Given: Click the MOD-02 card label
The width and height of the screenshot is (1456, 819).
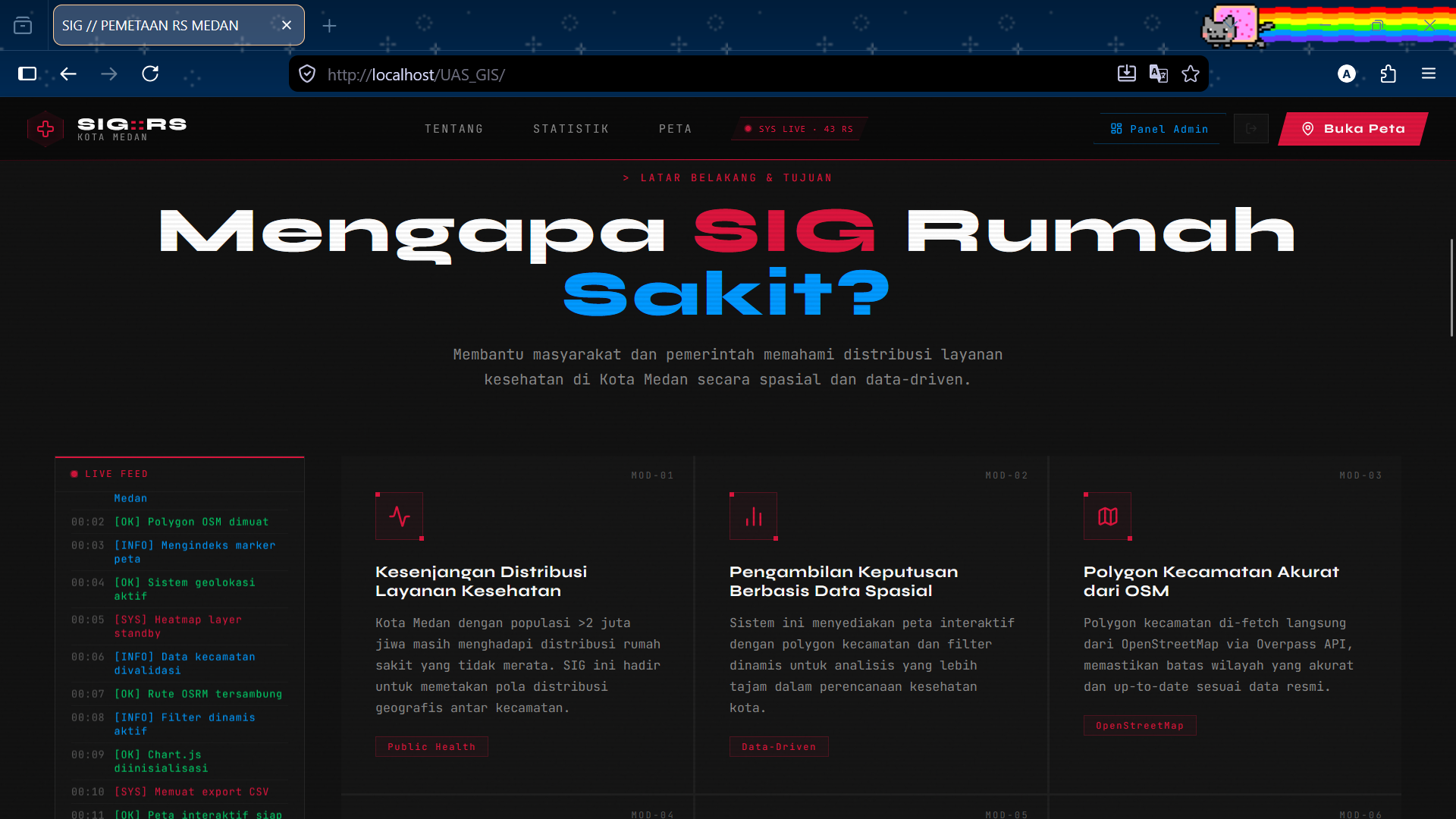Looking at the screenshot, I should (x=1006, y=475).
